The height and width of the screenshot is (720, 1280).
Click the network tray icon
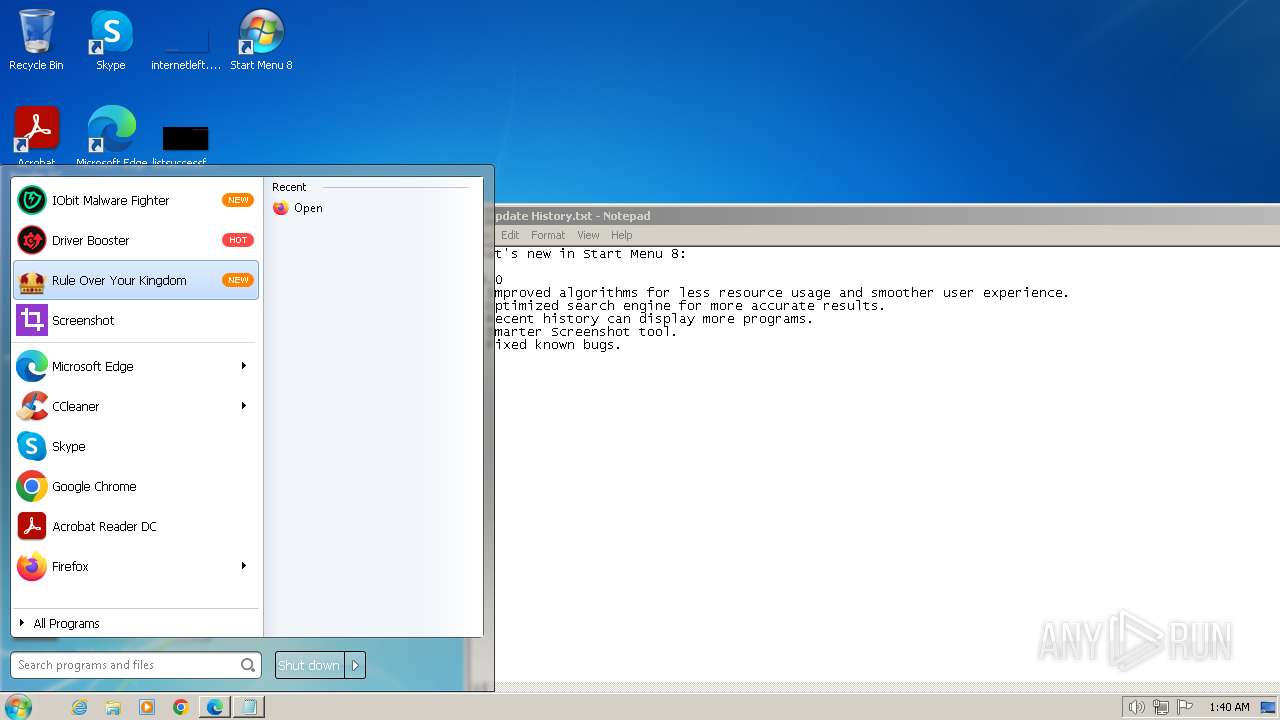(1161, 707)
